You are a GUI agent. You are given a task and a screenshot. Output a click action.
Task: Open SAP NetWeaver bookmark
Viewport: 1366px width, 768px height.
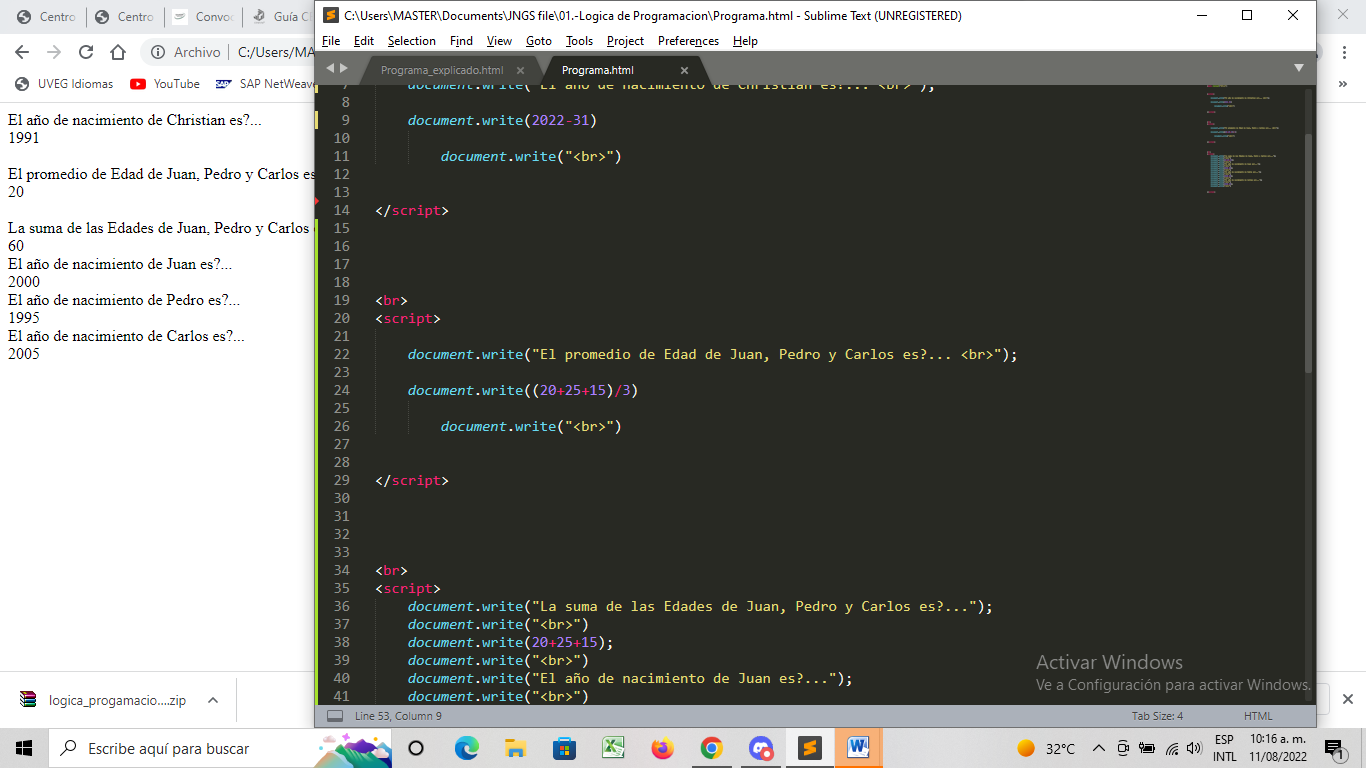click(x=264, y=84)
